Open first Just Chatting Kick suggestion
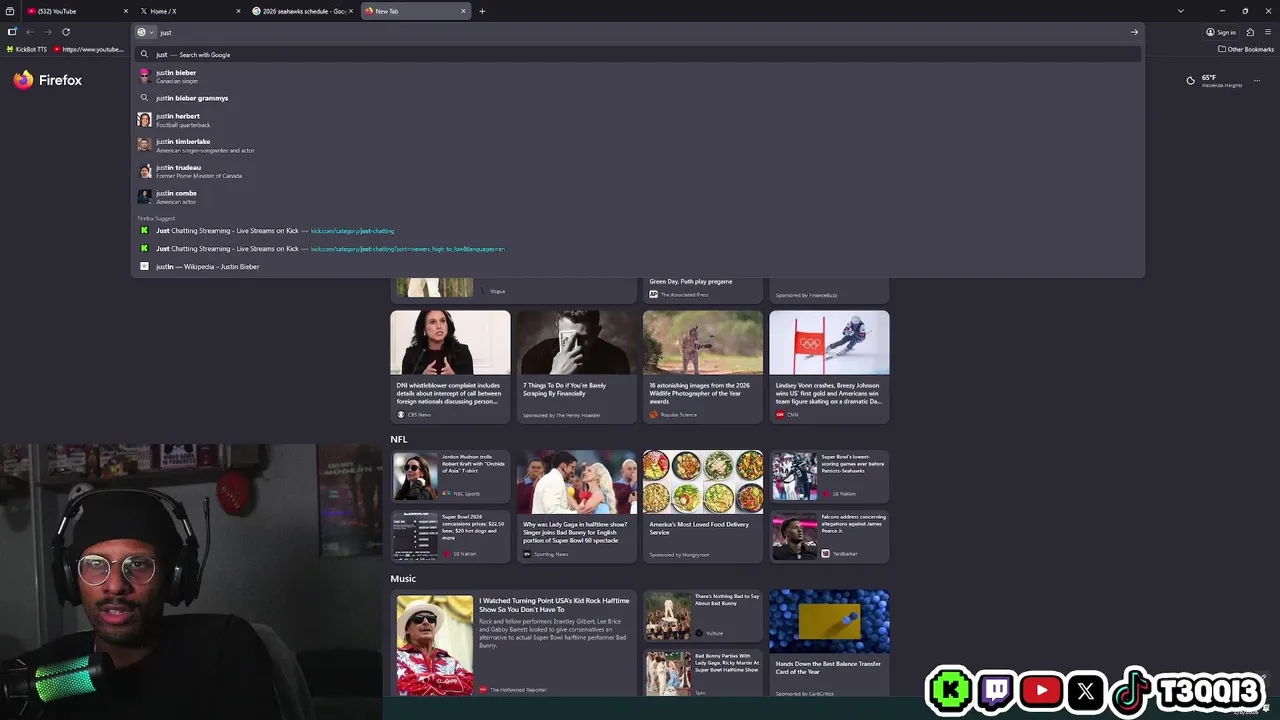1280x720 pixels. point(638,231)
